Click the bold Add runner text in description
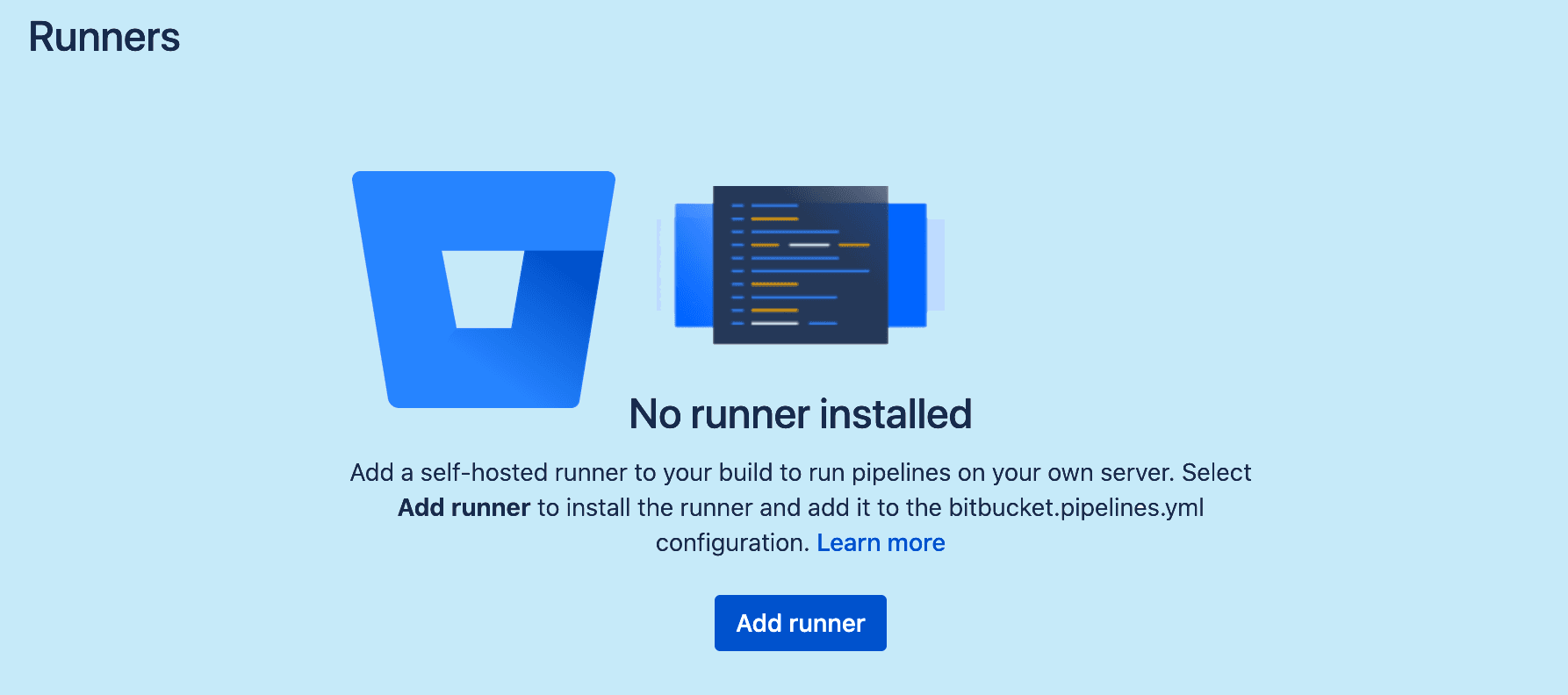 coord(464,508)
